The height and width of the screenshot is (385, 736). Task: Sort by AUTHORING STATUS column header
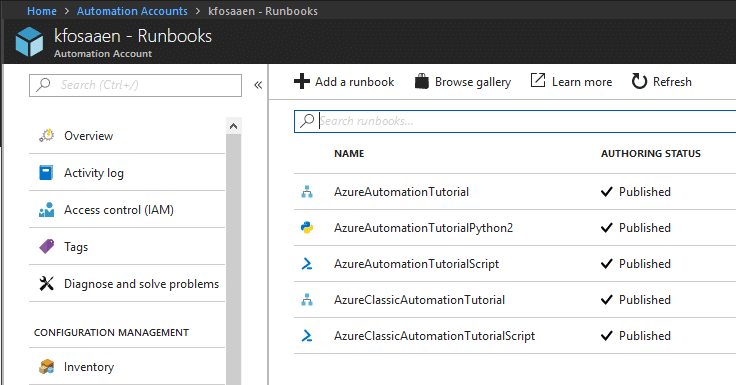651,154
